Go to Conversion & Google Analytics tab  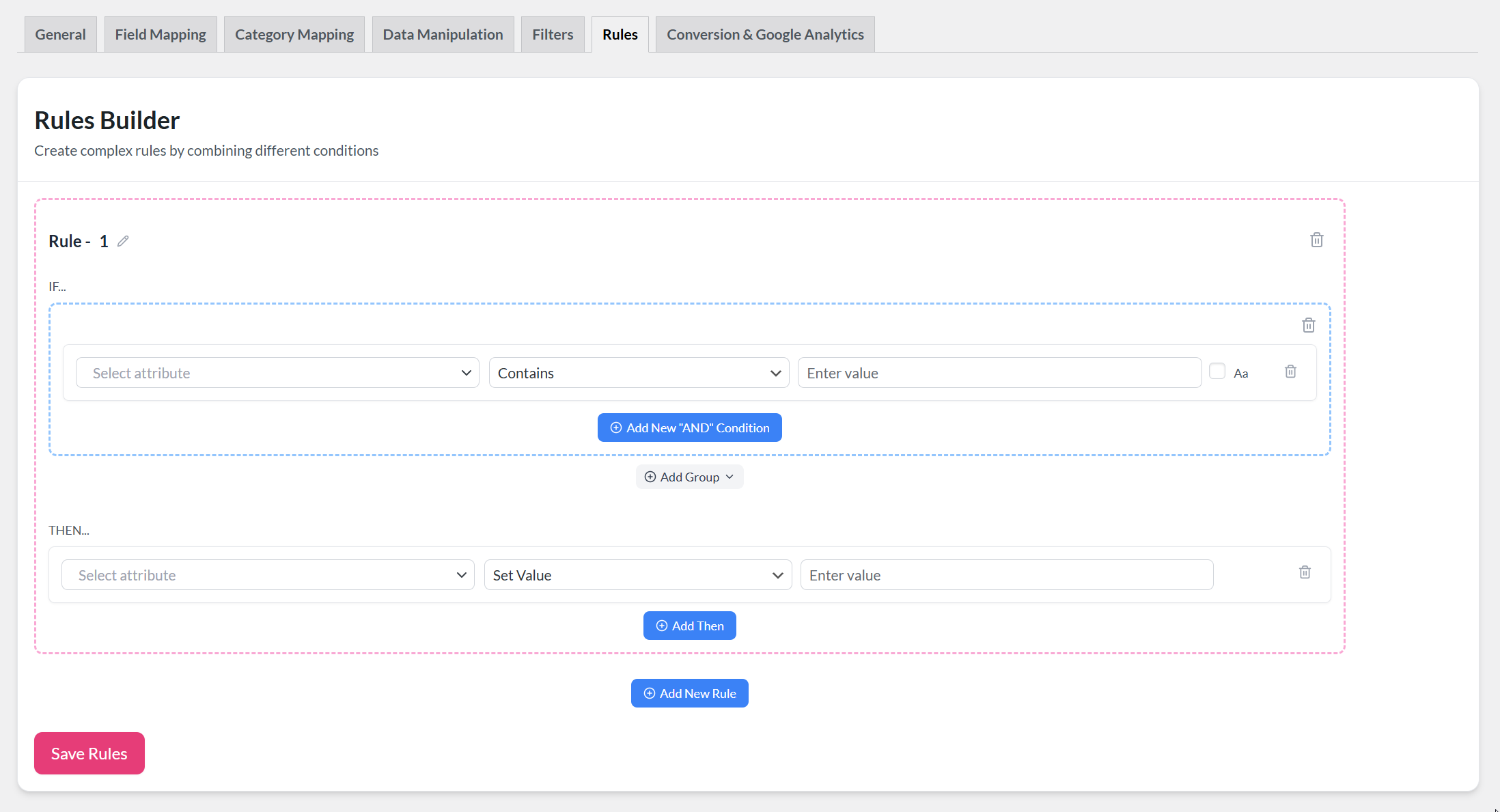point(764,34)
